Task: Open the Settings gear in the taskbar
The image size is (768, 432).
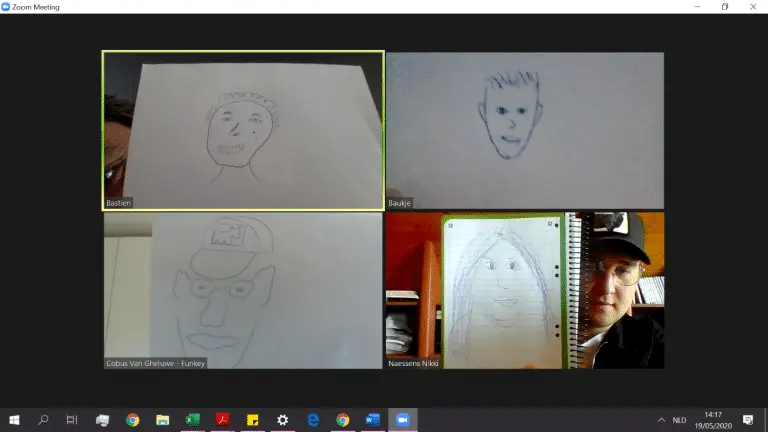Action: tap(283, 420)
